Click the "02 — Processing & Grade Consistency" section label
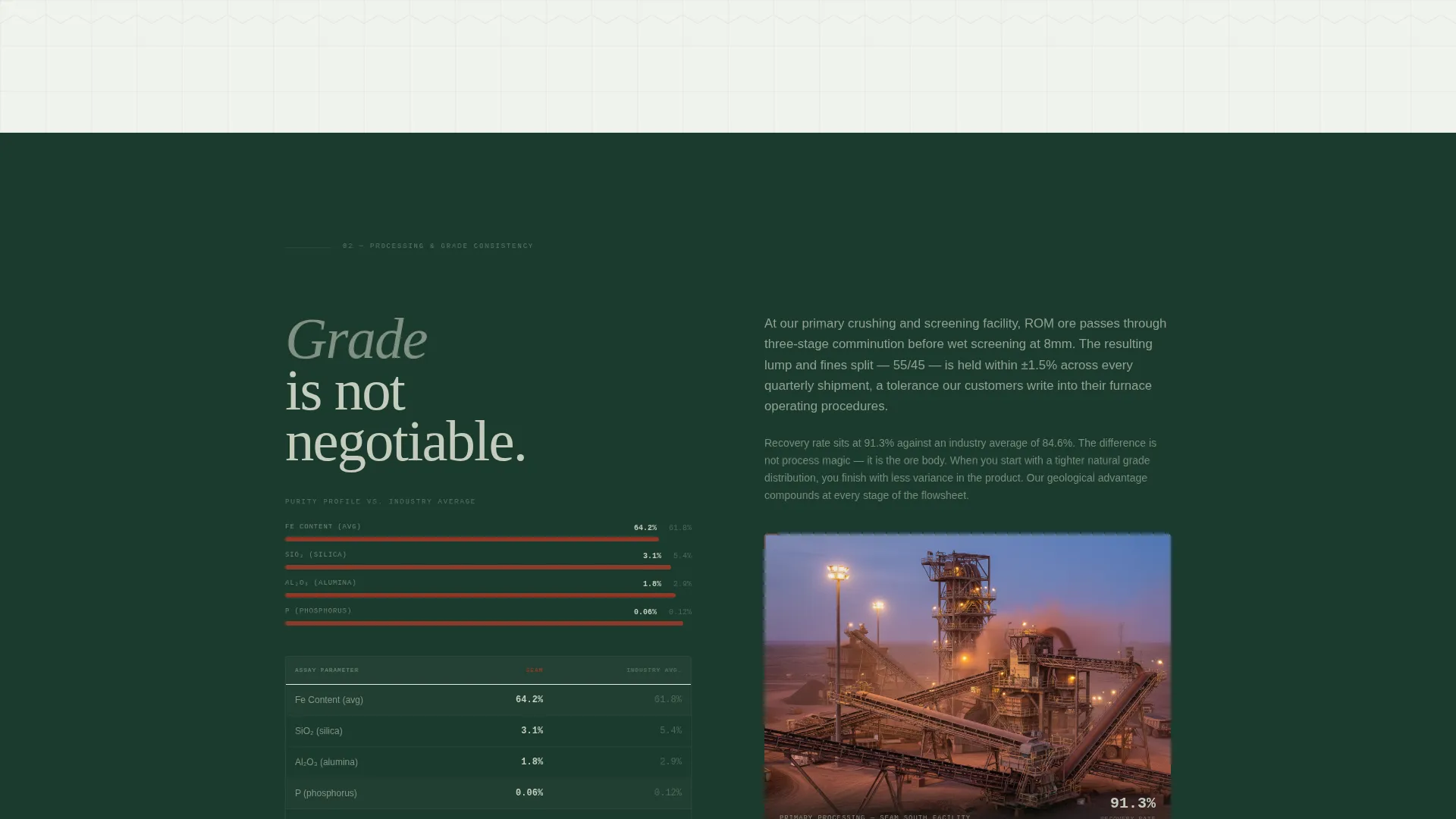Image resolution: width=1456 pixels, height=819 pixels. click(x=438, y=246)
